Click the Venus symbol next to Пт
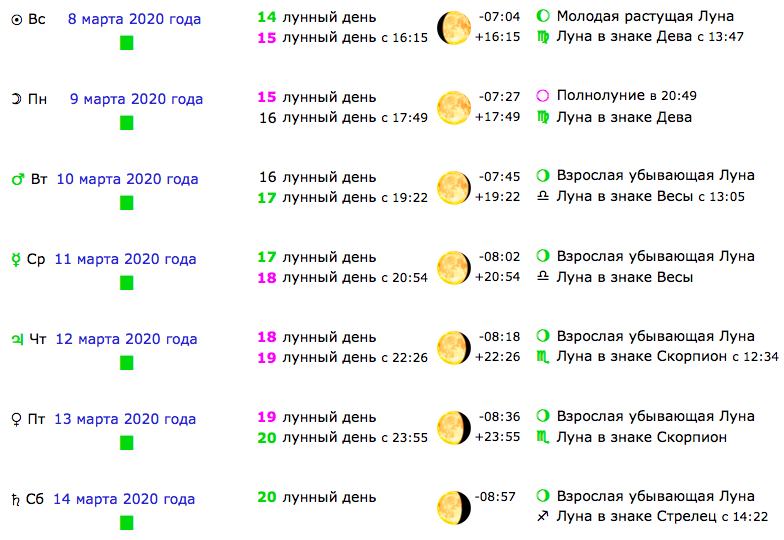This screenshot has height=540, width=784. (x=16, y=420)
